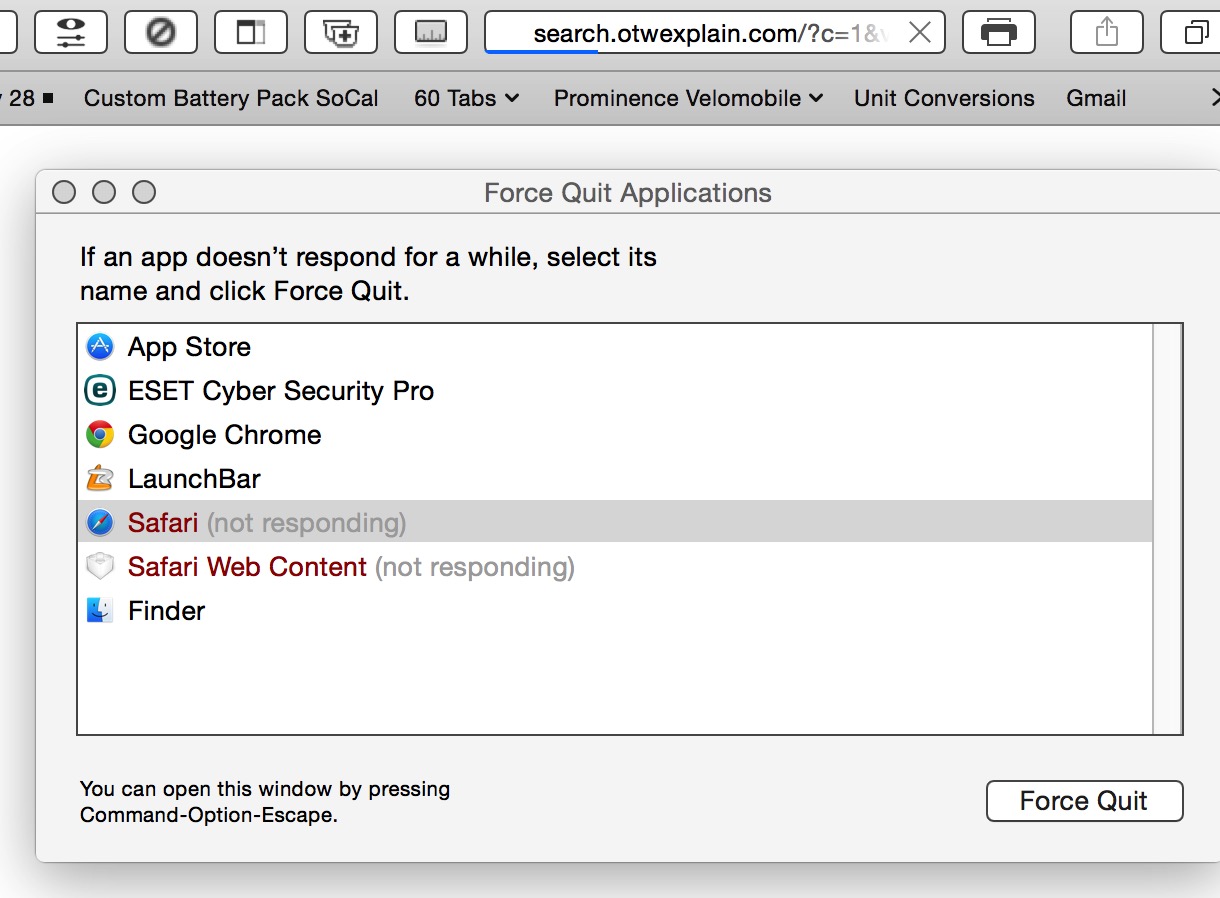
Task: Click the block (no-entry) toolbar icon
Action: click(160, 32)
